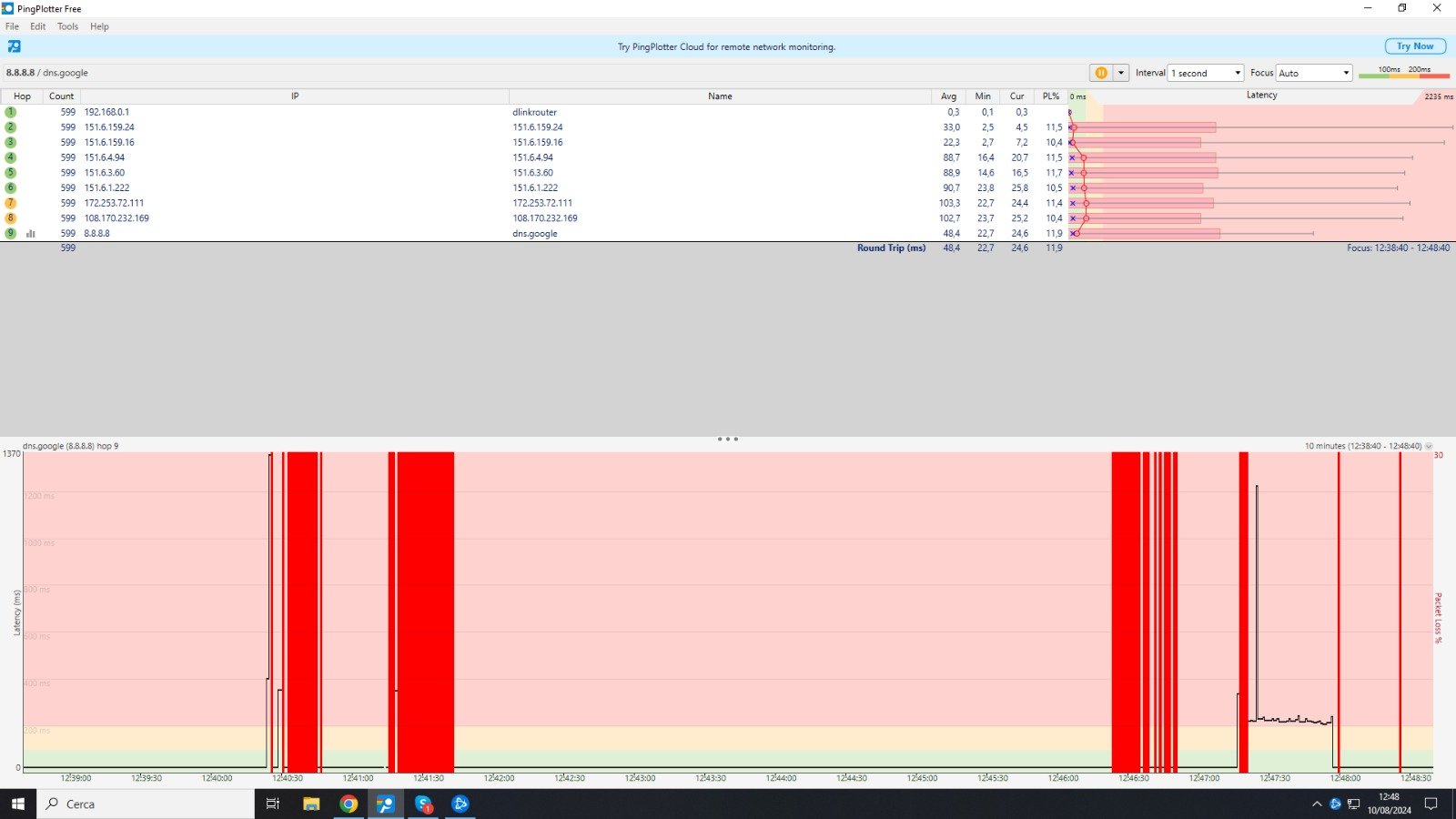Click the PingPlotter Free title bar icon

pos(8,8)
